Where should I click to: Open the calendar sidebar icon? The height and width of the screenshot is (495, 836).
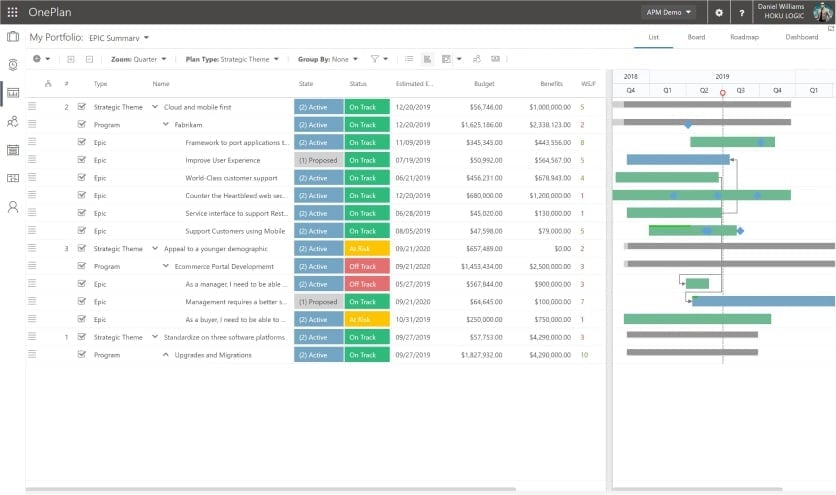coord(13,150)
